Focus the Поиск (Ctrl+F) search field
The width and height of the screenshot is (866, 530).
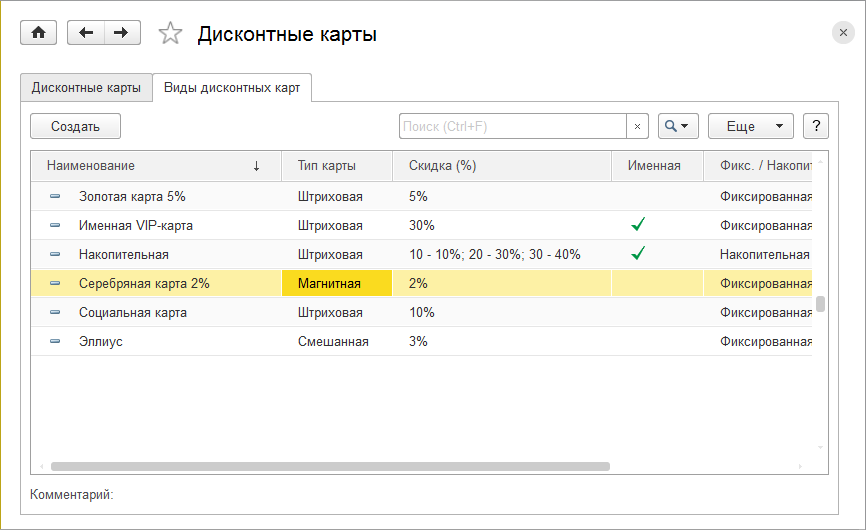512,126
